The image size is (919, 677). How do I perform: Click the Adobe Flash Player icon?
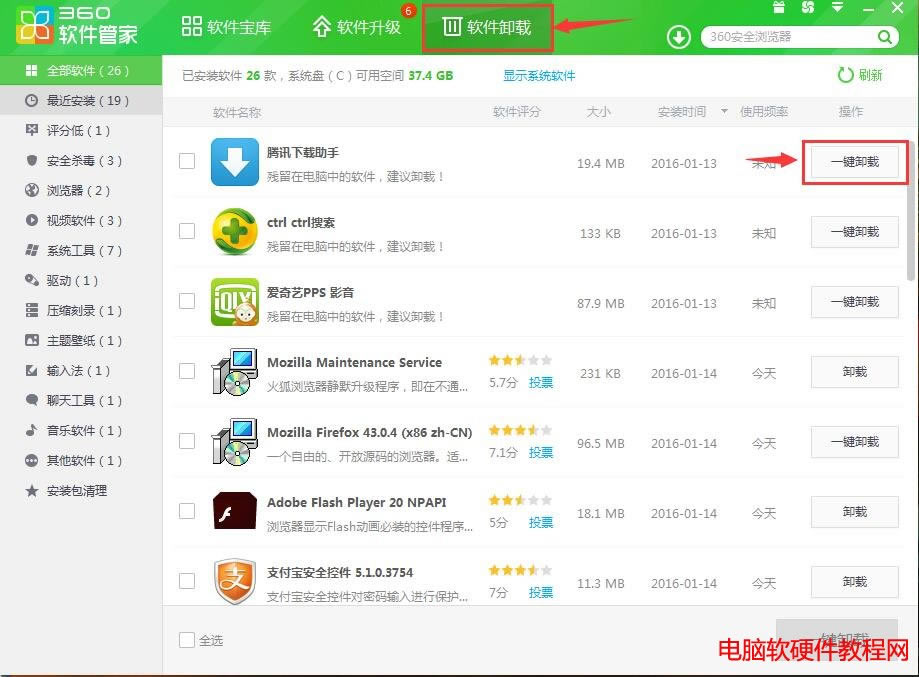[235, 511]
